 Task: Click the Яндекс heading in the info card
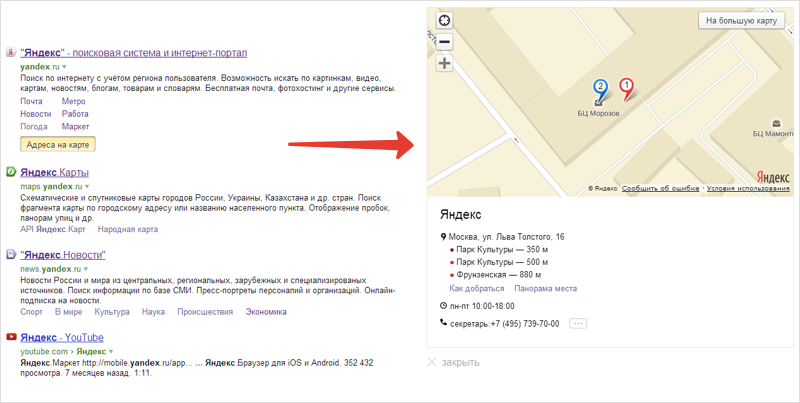point(460,215)
